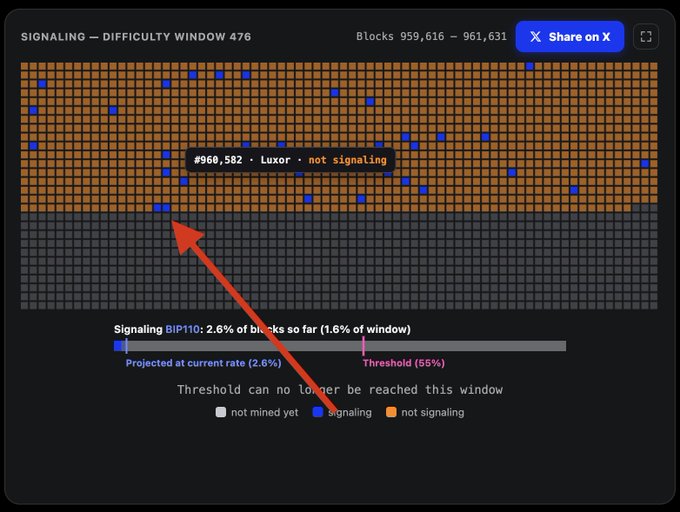
Task: Click the '#960,582 · Luxor · not signaling' tooltip
Action: 290,160
